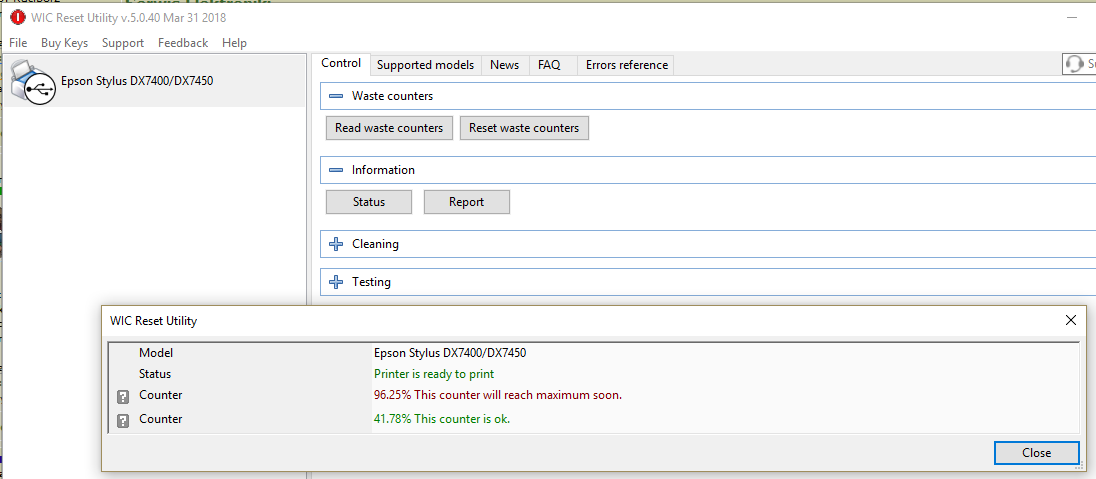Open the Support menu

(123, 43)
